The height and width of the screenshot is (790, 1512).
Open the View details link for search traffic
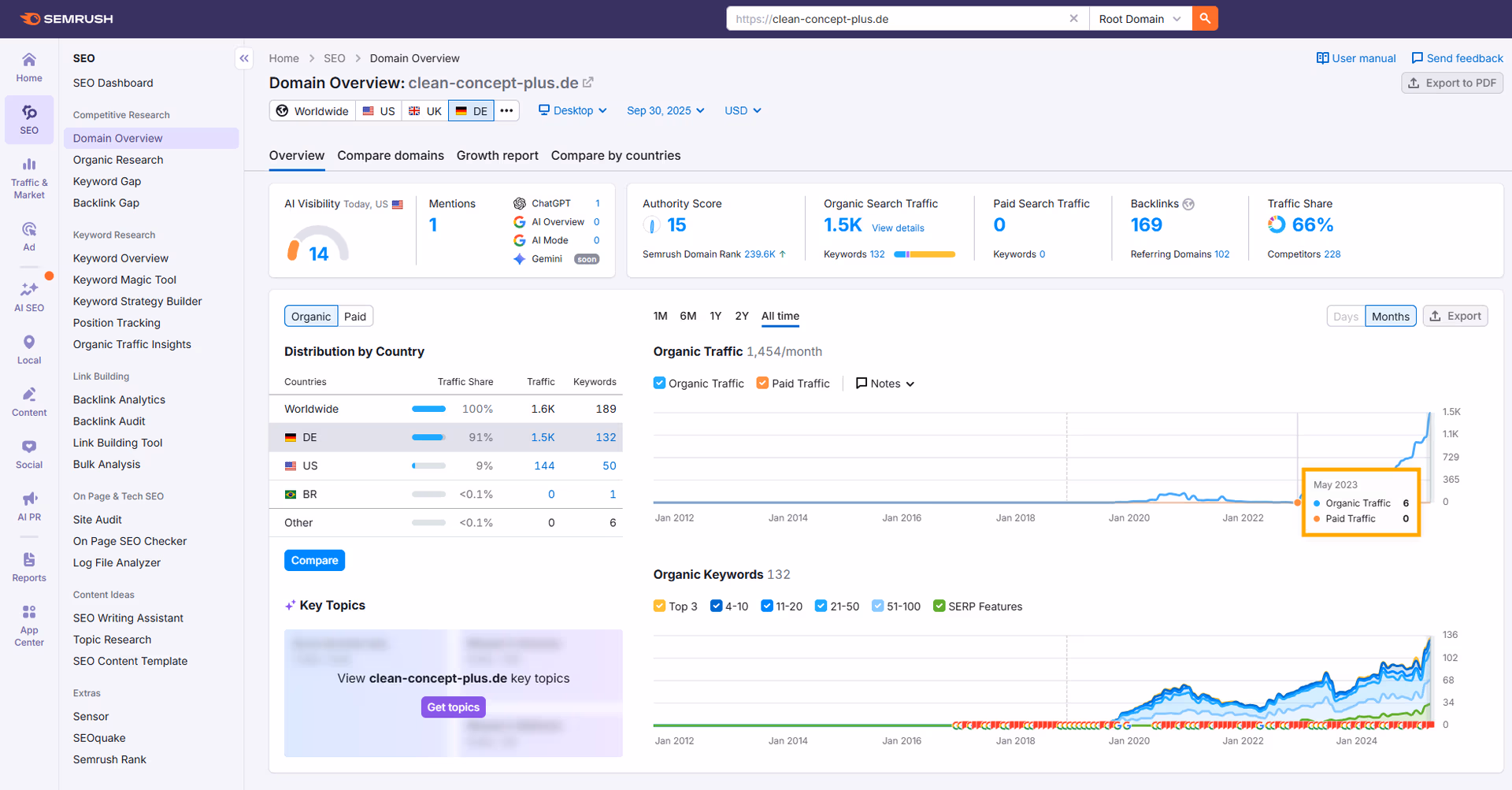pyautogui.click(x=898, y=228)
